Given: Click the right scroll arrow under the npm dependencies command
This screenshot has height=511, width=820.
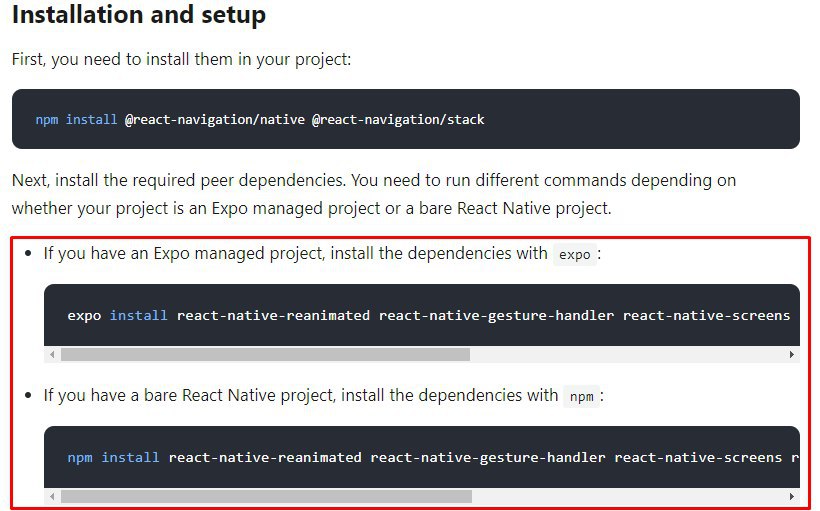Looking at the screenshot, I should coord(792,496).
